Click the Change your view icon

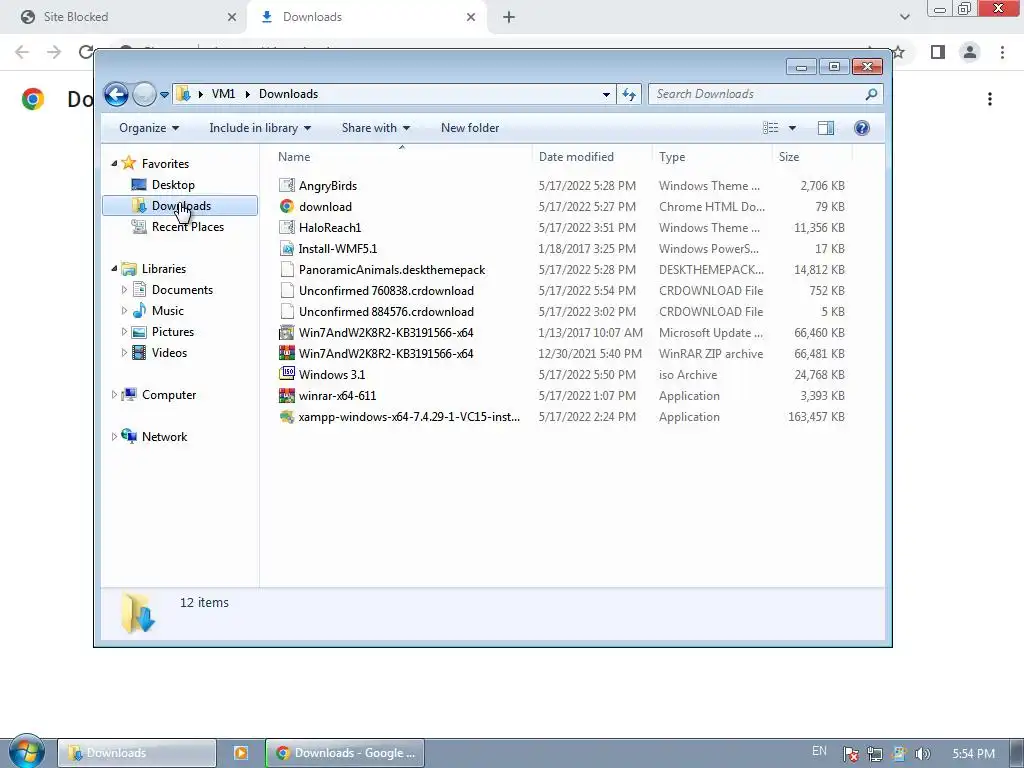(x=771, y=128)
